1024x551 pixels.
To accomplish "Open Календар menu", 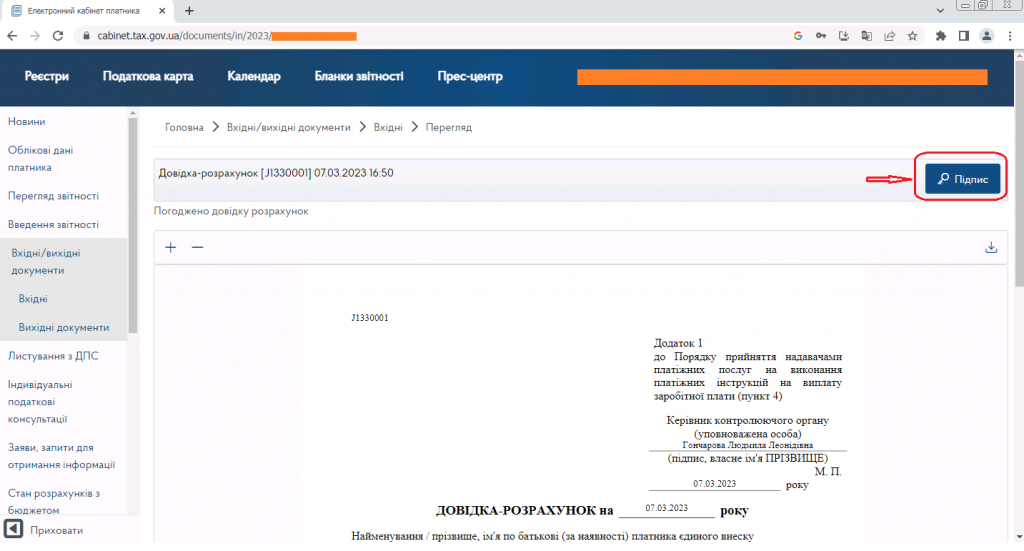I will [x=253, y=76].
